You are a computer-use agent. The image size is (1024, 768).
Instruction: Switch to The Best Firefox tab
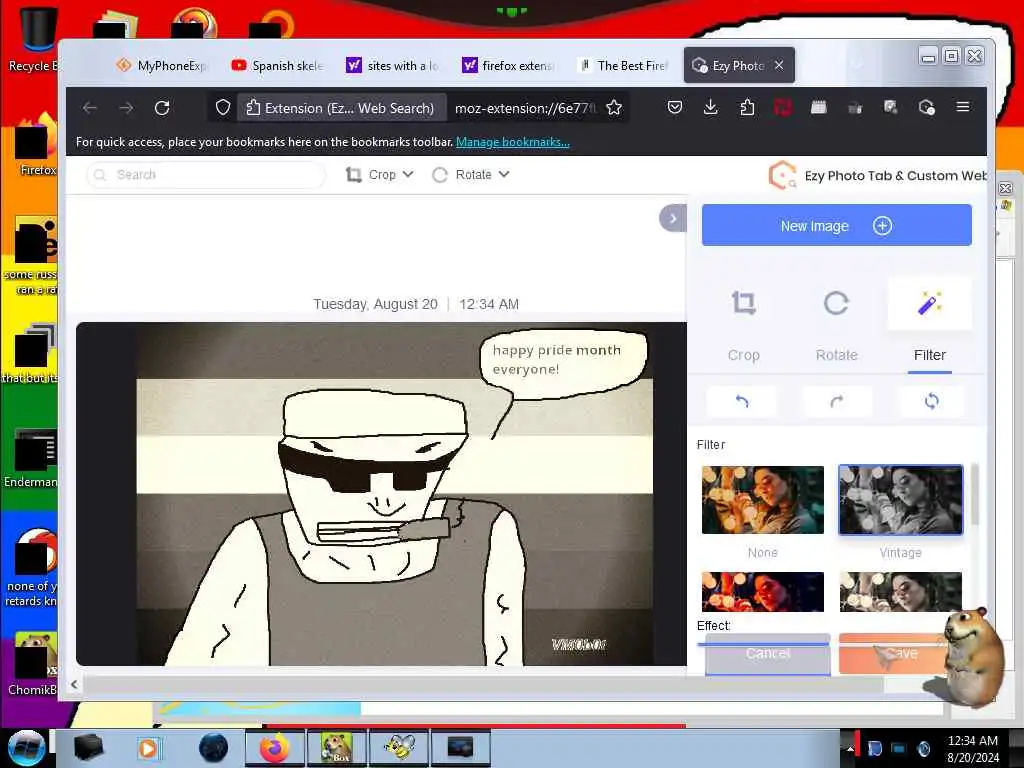point(624,65)
